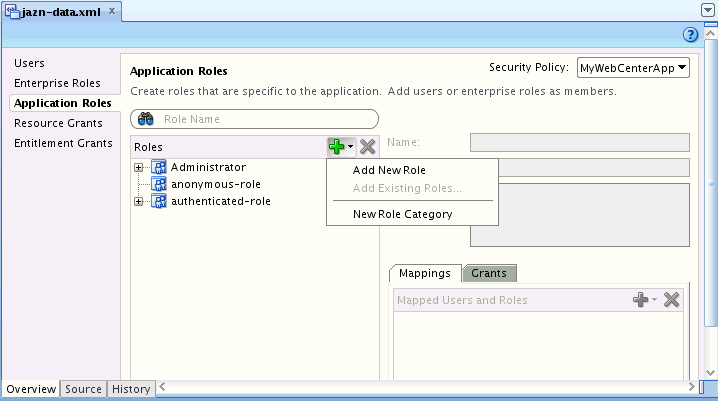Click the vertical scrollbar up arrow
The image size is (718, 401).
coord(710,33)
